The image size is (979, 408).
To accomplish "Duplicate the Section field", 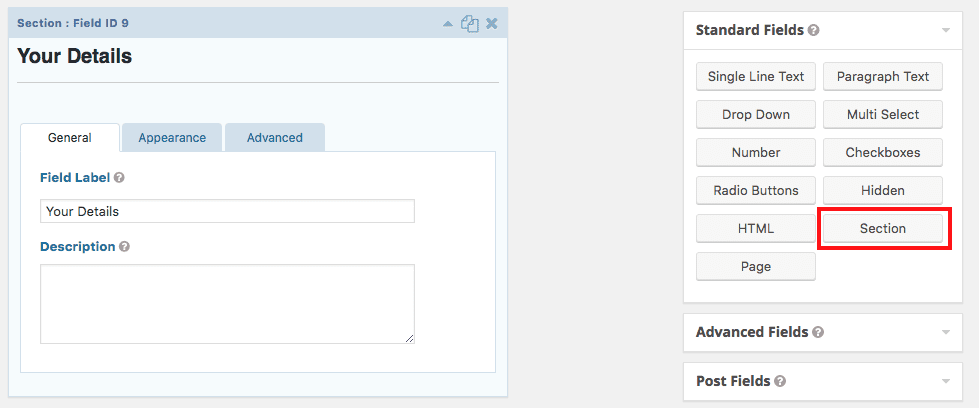I will coord(469,23).
